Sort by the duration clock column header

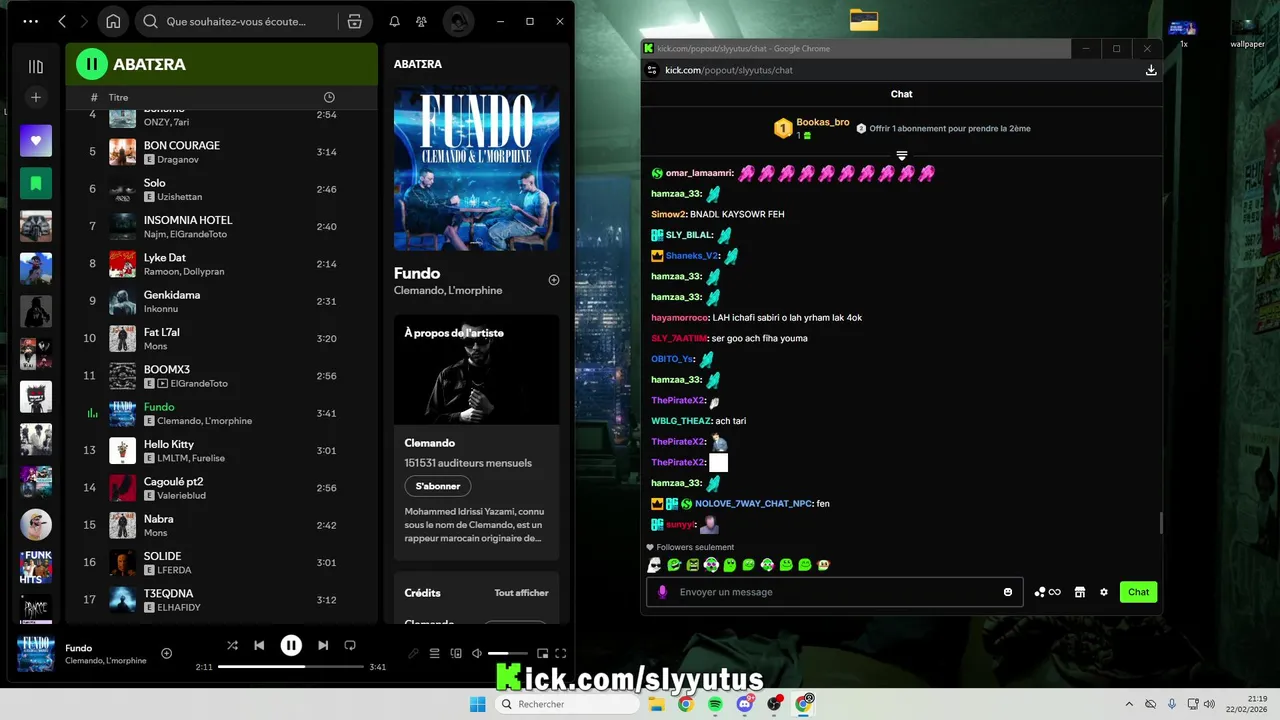coord(329,97)
